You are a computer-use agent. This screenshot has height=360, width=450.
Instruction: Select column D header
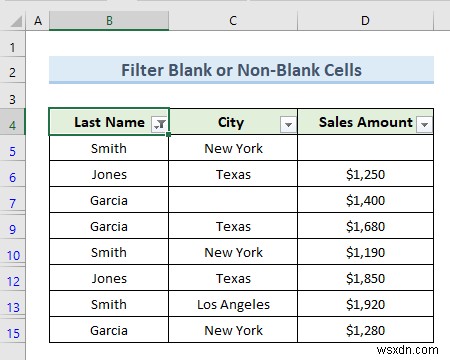tap(365, 21)
